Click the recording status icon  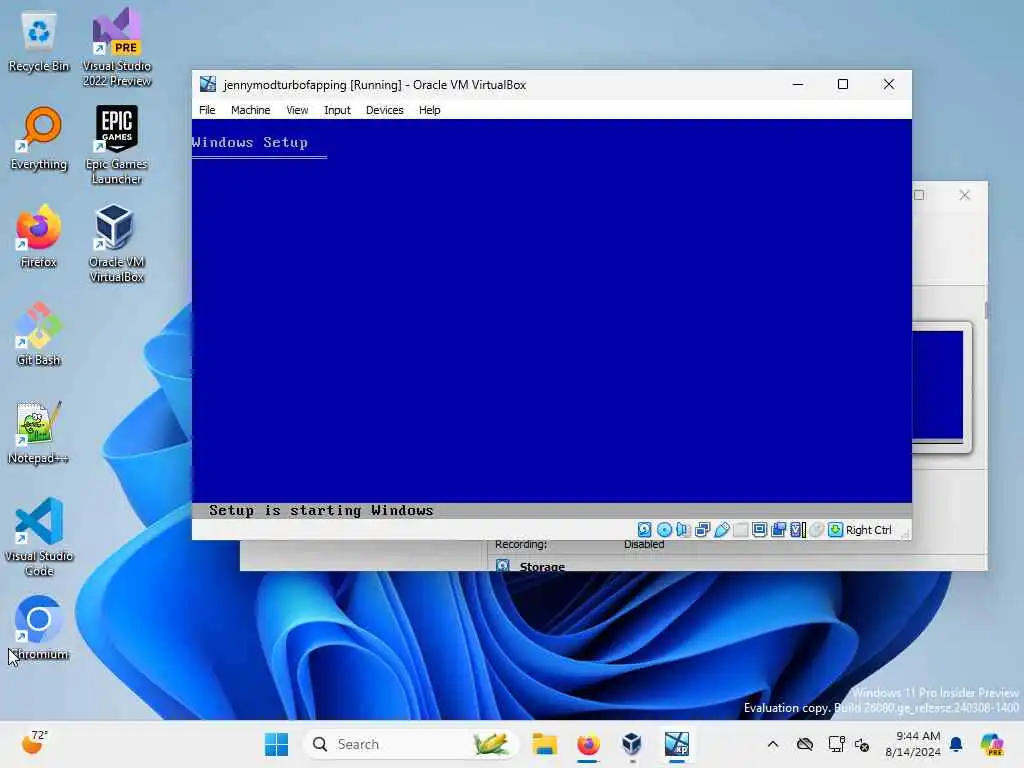click(x=778, y=530)
